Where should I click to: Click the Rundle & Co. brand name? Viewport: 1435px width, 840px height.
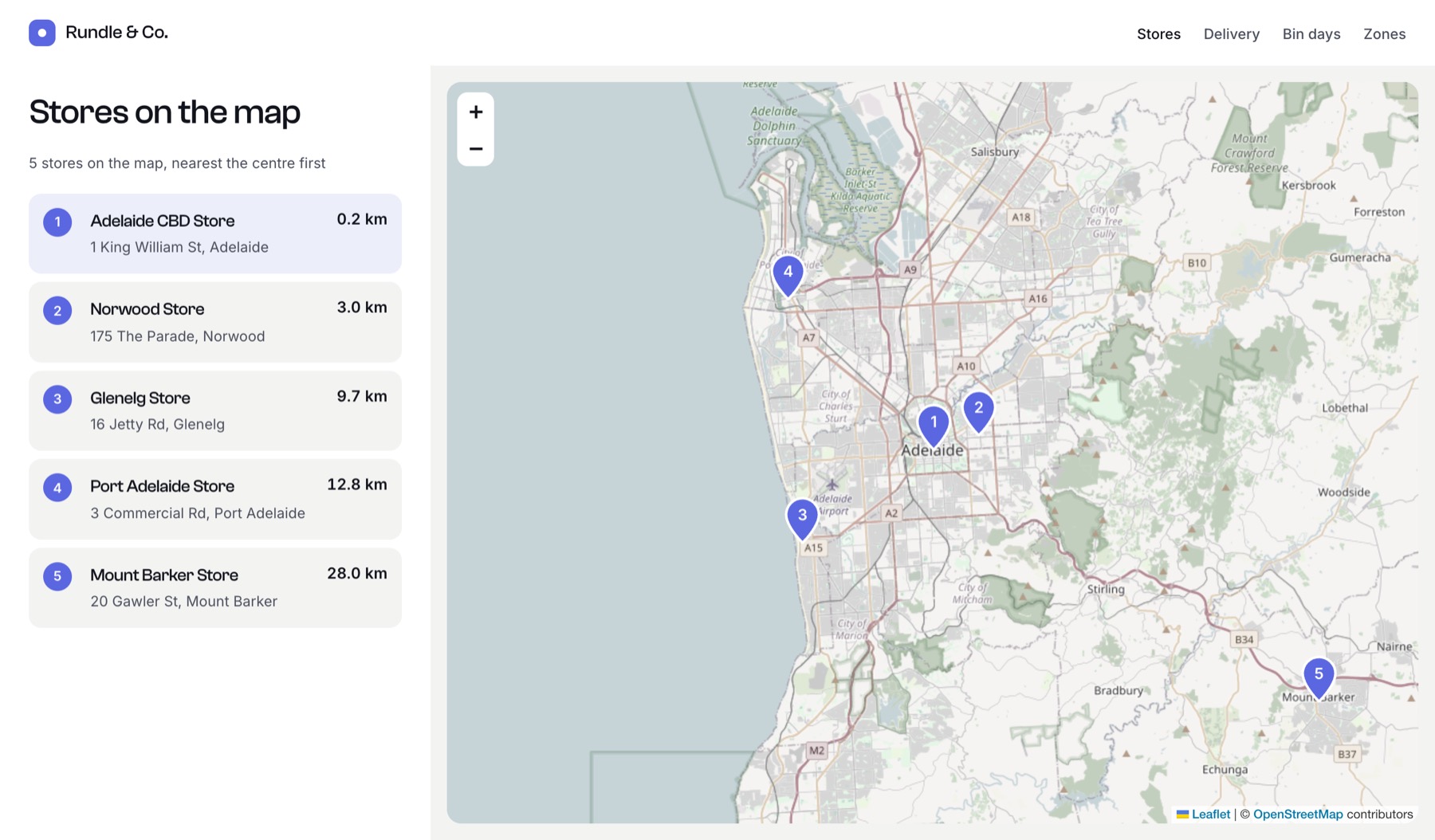116,33
